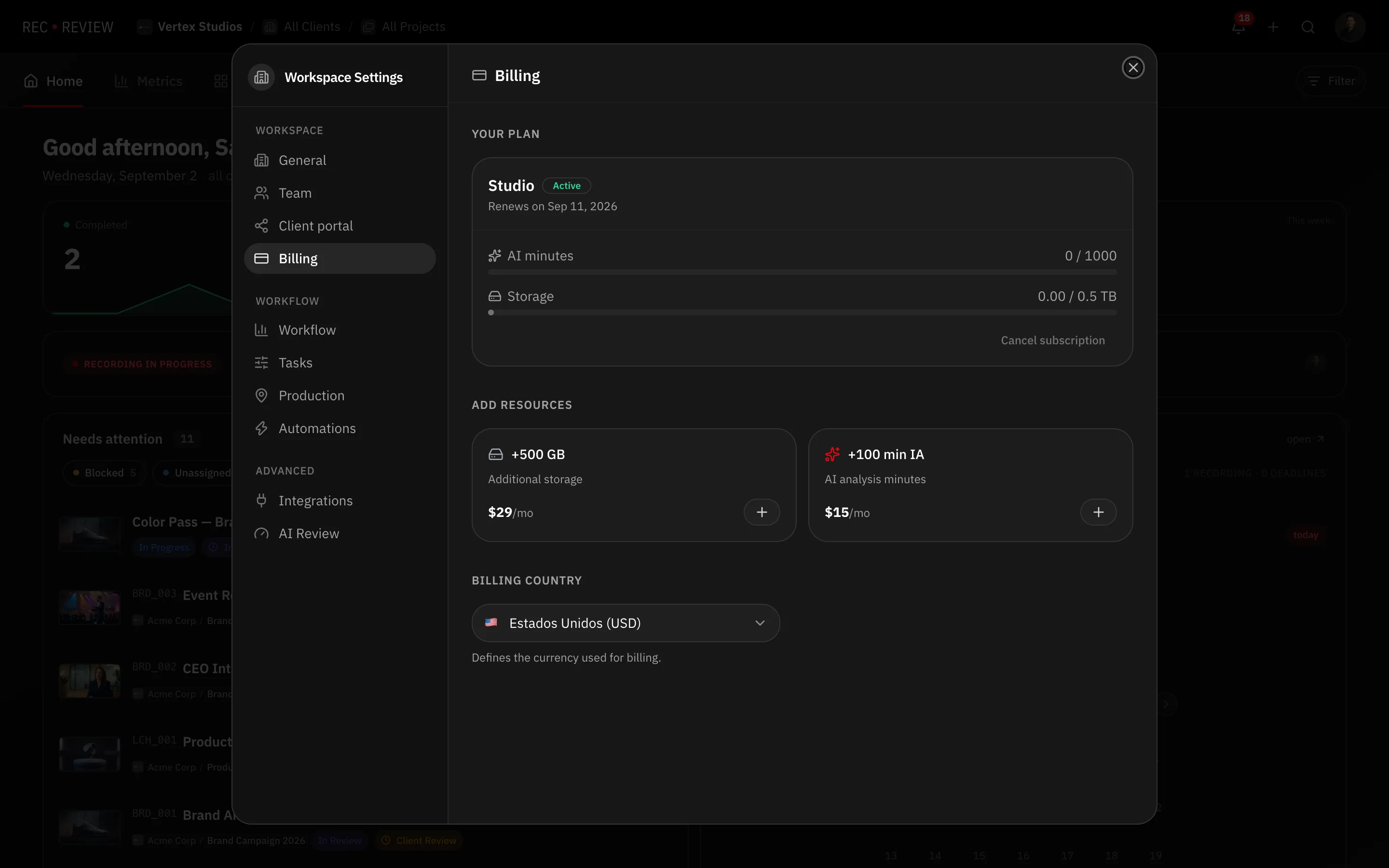This screenshot has width=1389, height=868.
Task: Click the General building icon
Action: click(261, 160)
